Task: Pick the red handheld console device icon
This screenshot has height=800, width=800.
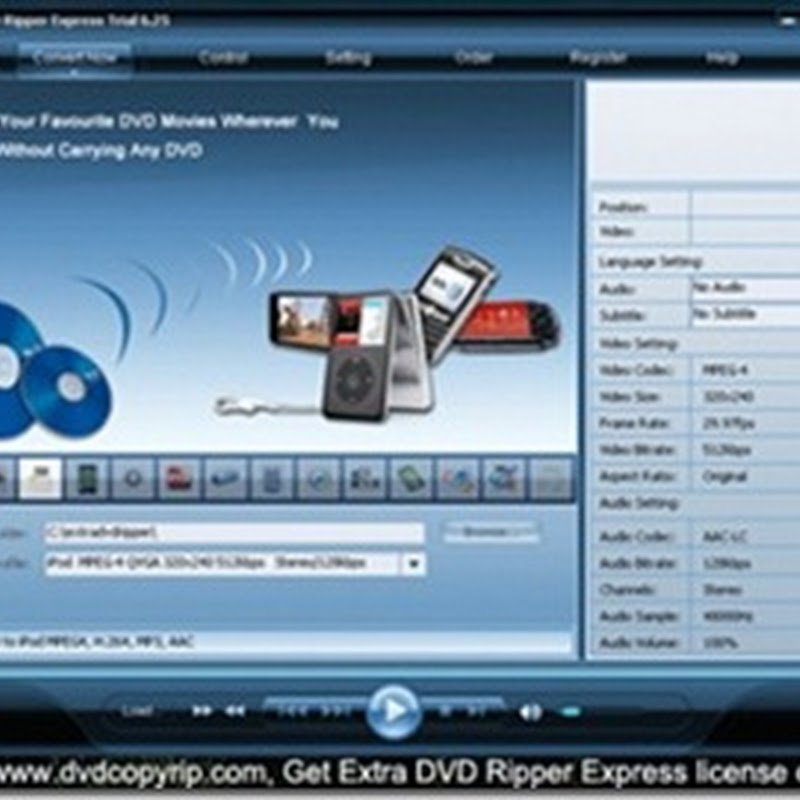Action: click(x=179, y=479)
